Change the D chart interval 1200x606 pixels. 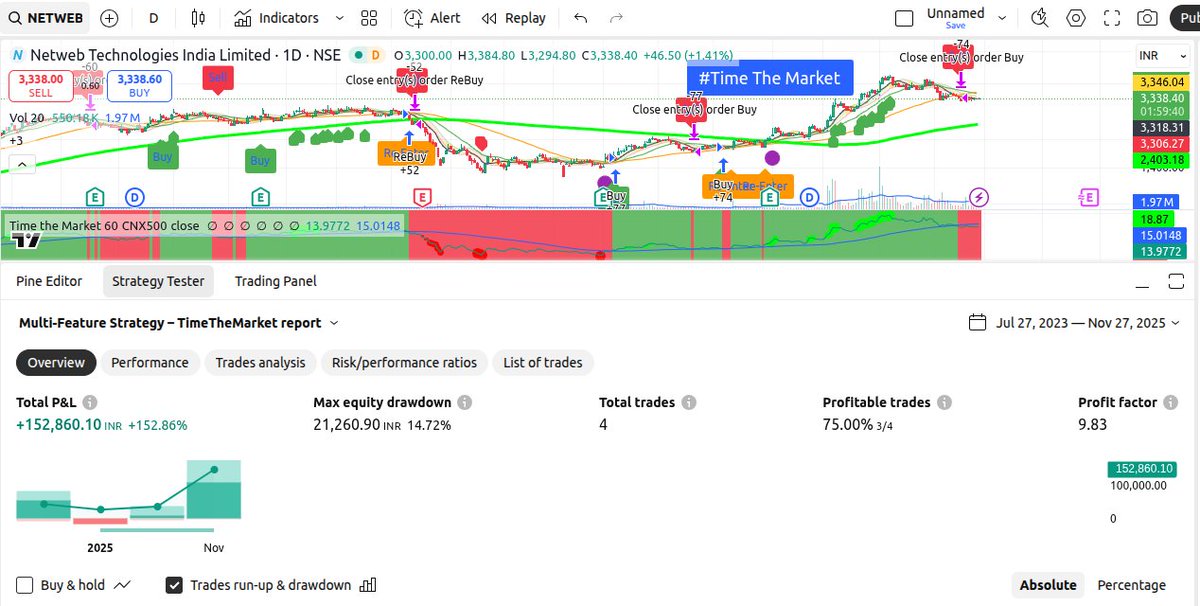(153, 18)
